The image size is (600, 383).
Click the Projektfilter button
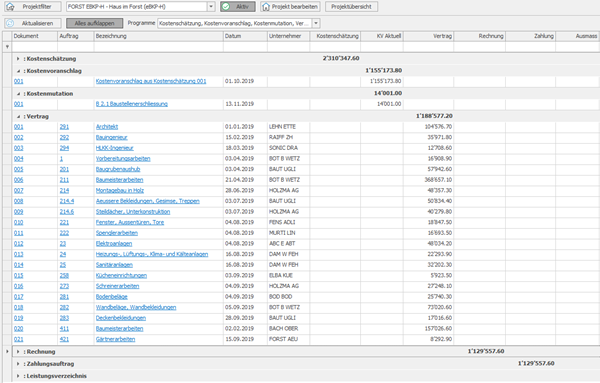tap(33, 7)
